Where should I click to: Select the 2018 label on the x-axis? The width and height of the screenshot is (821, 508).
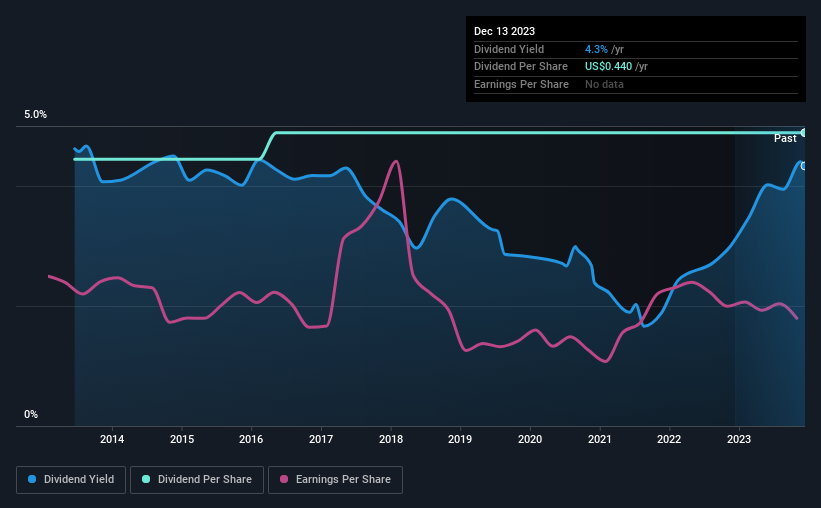pyautogui.click(x=391, y=439)
